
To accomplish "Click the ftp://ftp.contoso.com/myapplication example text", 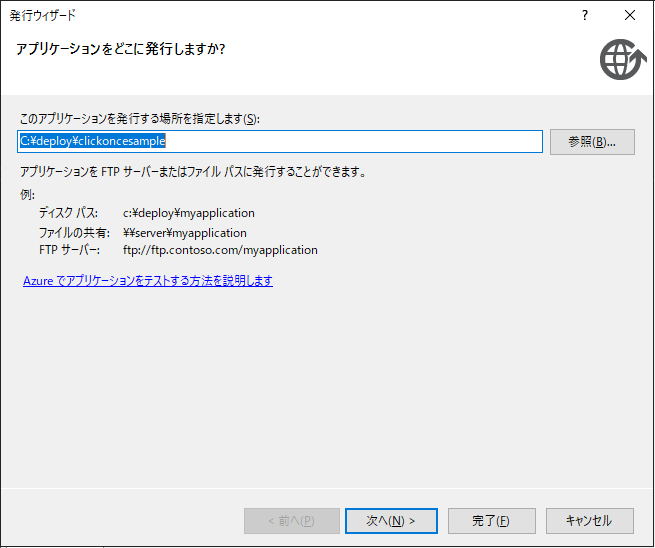I will coord(220,250).
